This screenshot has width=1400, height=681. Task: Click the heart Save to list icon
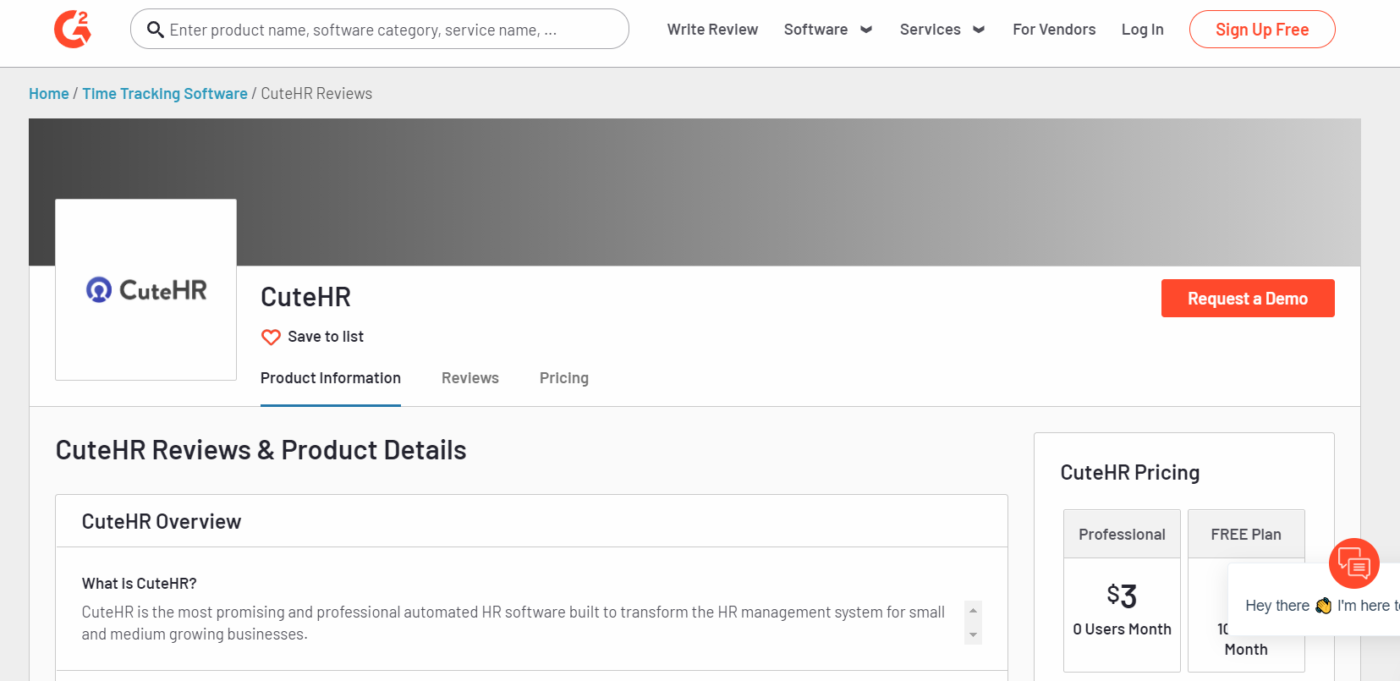(x=271, y=337)
